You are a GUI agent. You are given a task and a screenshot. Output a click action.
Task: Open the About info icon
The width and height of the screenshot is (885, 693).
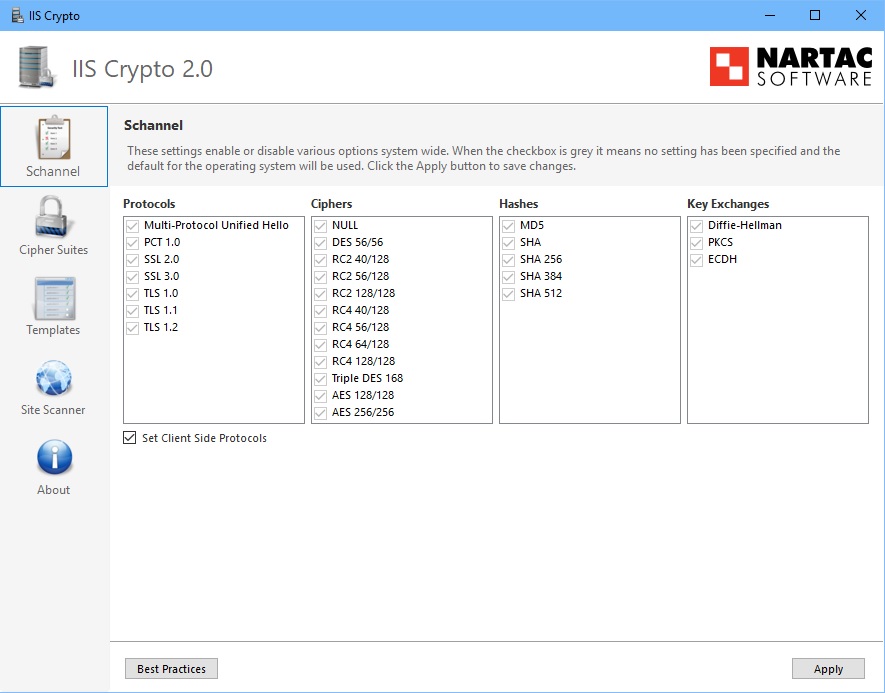pyautogui.click(x=54, y=458)
